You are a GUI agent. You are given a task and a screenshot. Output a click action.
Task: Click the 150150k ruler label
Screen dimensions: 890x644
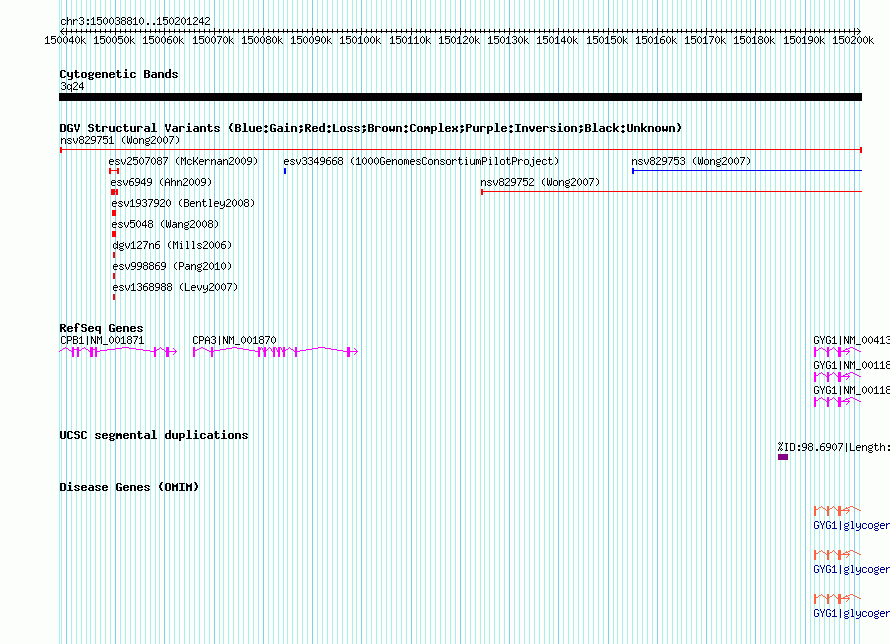pyautogui.click(x=607, y=40)
